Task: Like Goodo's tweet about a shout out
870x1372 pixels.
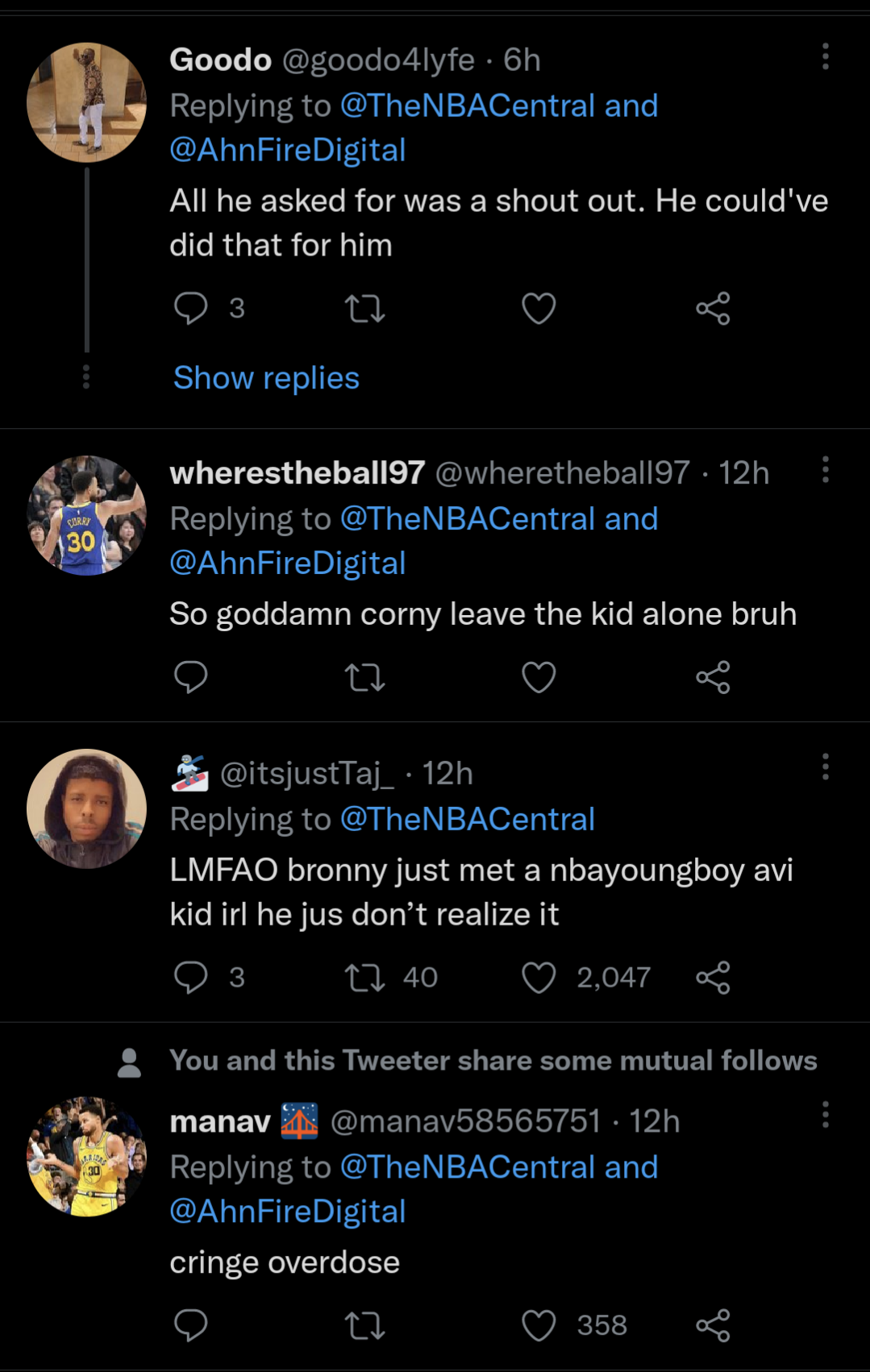Action: pos(539,308)
